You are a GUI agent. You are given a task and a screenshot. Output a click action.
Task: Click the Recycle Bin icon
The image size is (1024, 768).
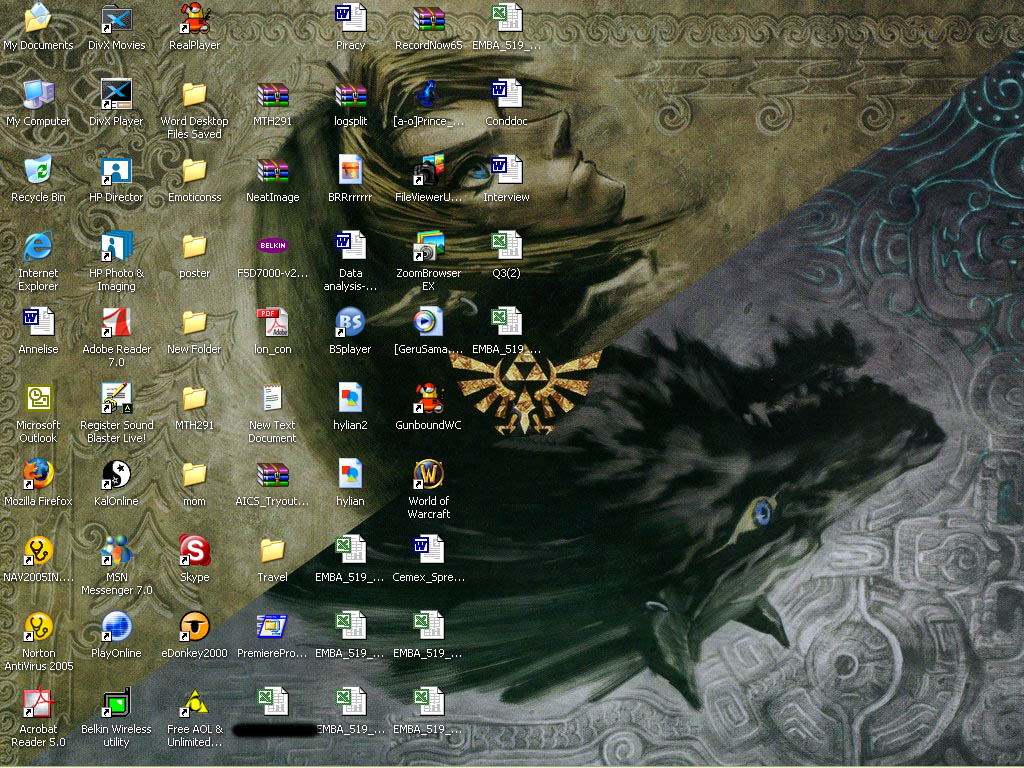(38, 171)
